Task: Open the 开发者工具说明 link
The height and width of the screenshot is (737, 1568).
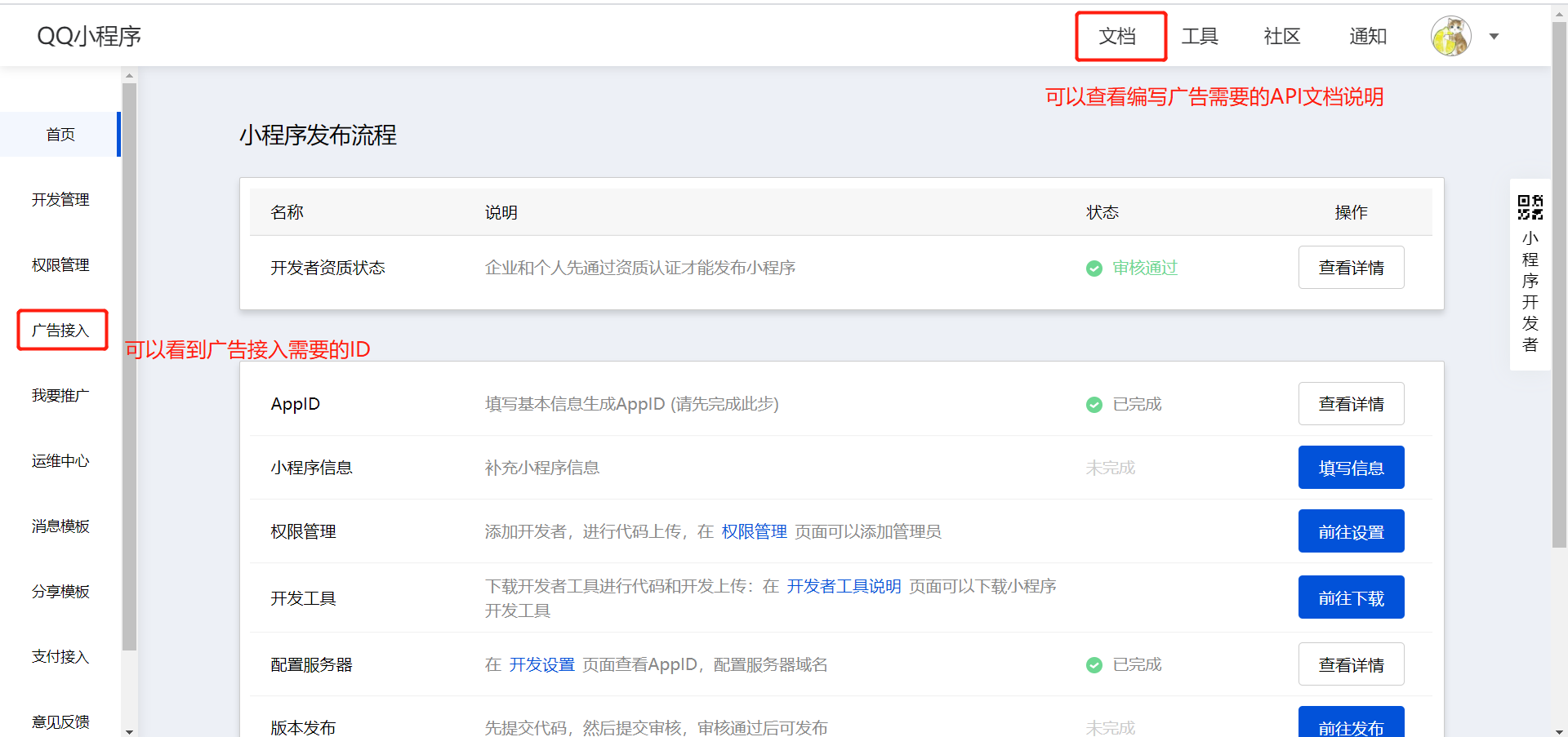Action: pyautogui.click(x=844, y=587)
